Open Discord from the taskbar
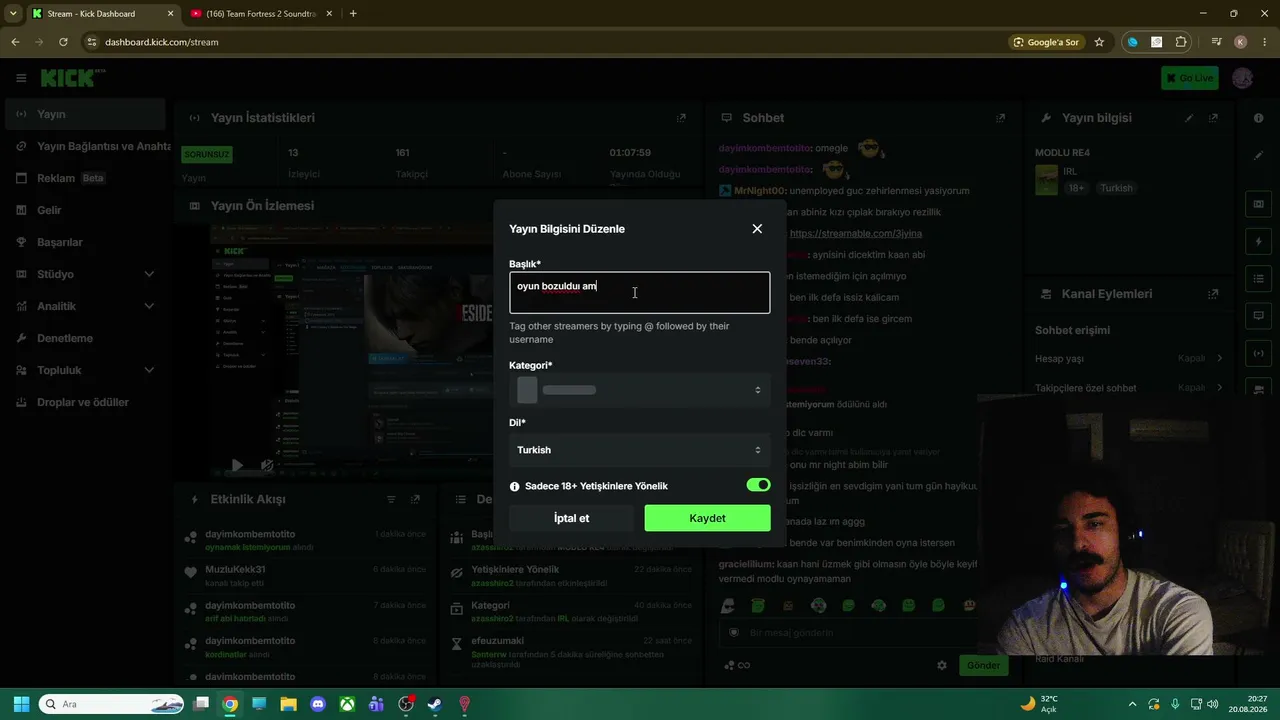Viewport: 1280px width, 720px height. point(318,704)
